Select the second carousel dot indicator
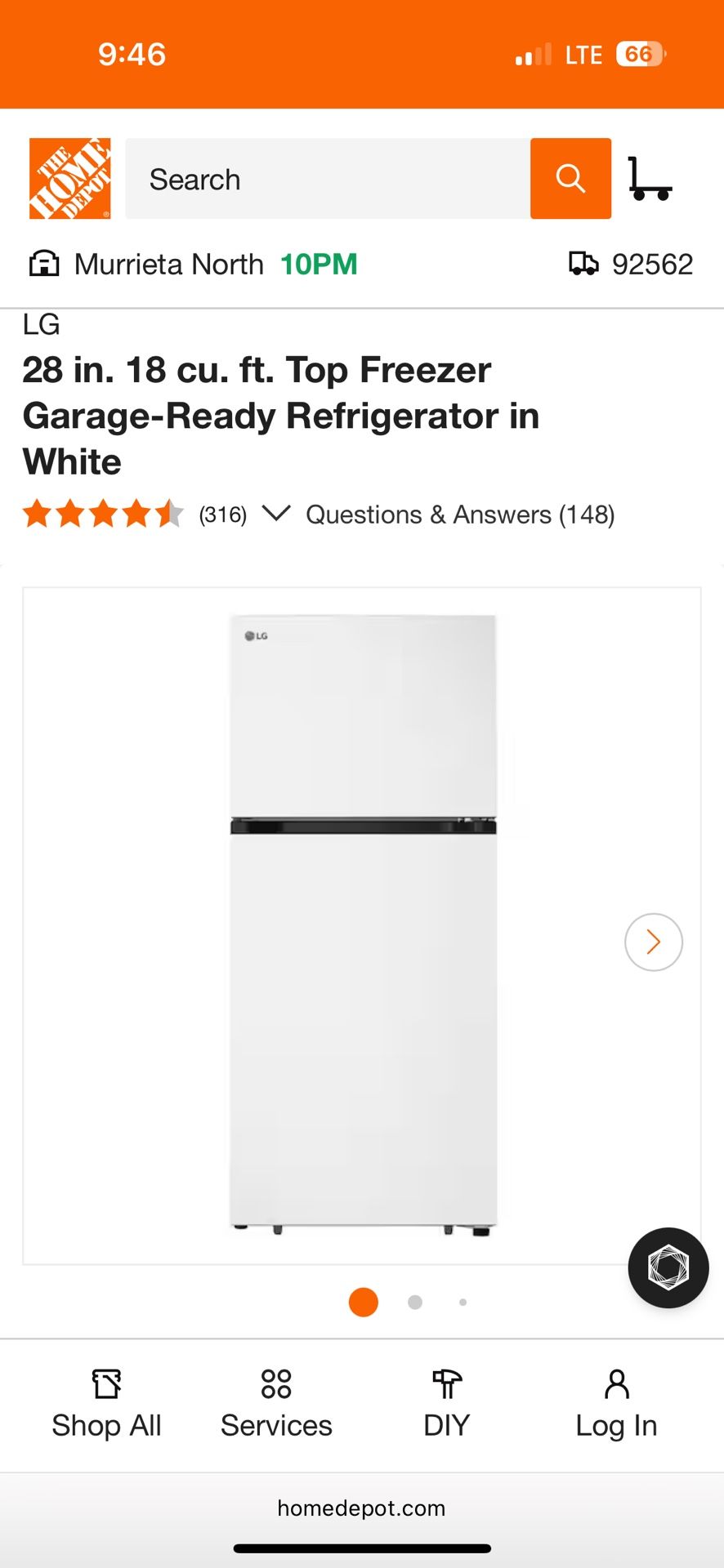Viewport: 724px width, 1568px height. (415, 1302)
